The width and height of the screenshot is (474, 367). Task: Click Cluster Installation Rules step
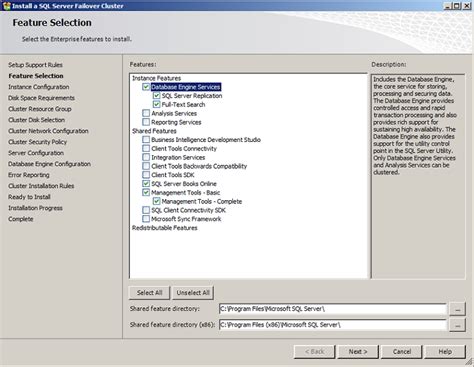tap(41, 186)
